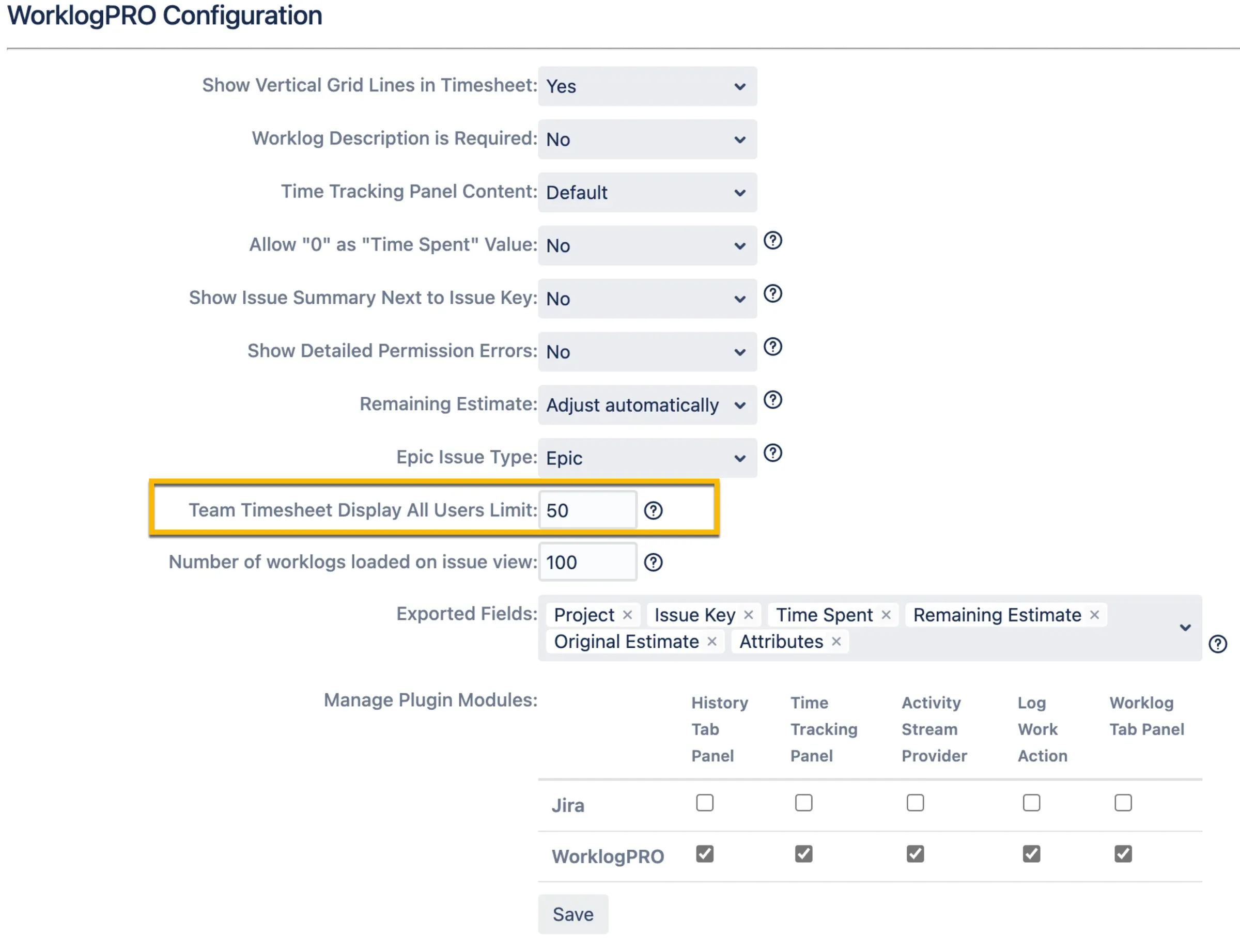The width and height of the screenshot is (1240, 952).
Task: Remove Original Estimate from exported fields
Action: pos(712,642)
